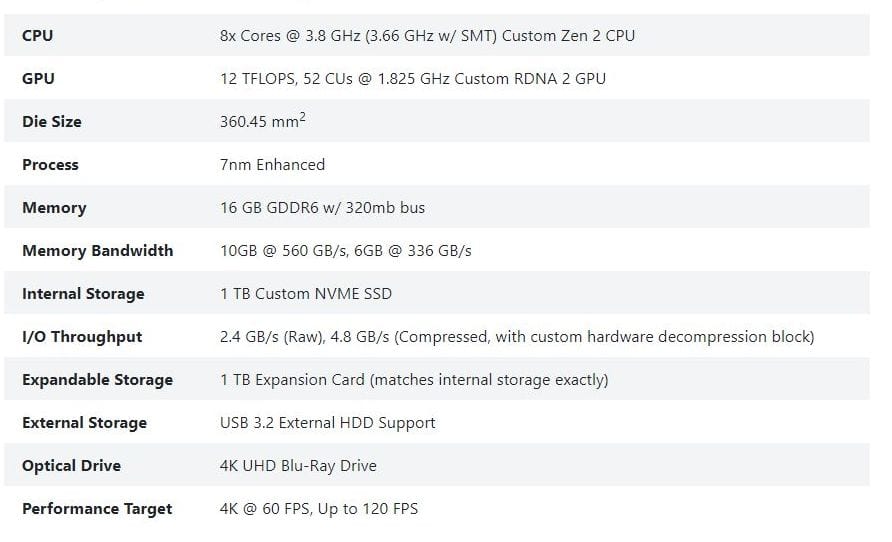The width and height of the screenshot is (892, 542).
Task: Click the 1 TB Custom NVME SSD value
Action: pyautogui.click(x=306, y=294)
